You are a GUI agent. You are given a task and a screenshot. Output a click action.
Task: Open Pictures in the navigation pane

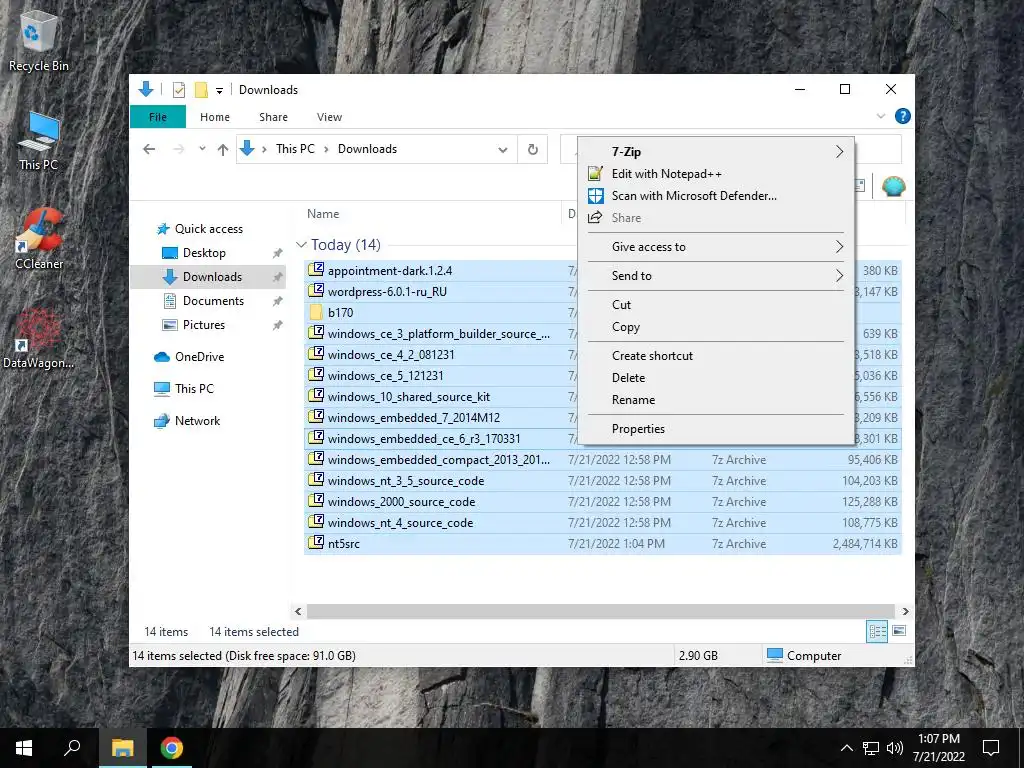[204, 325]
